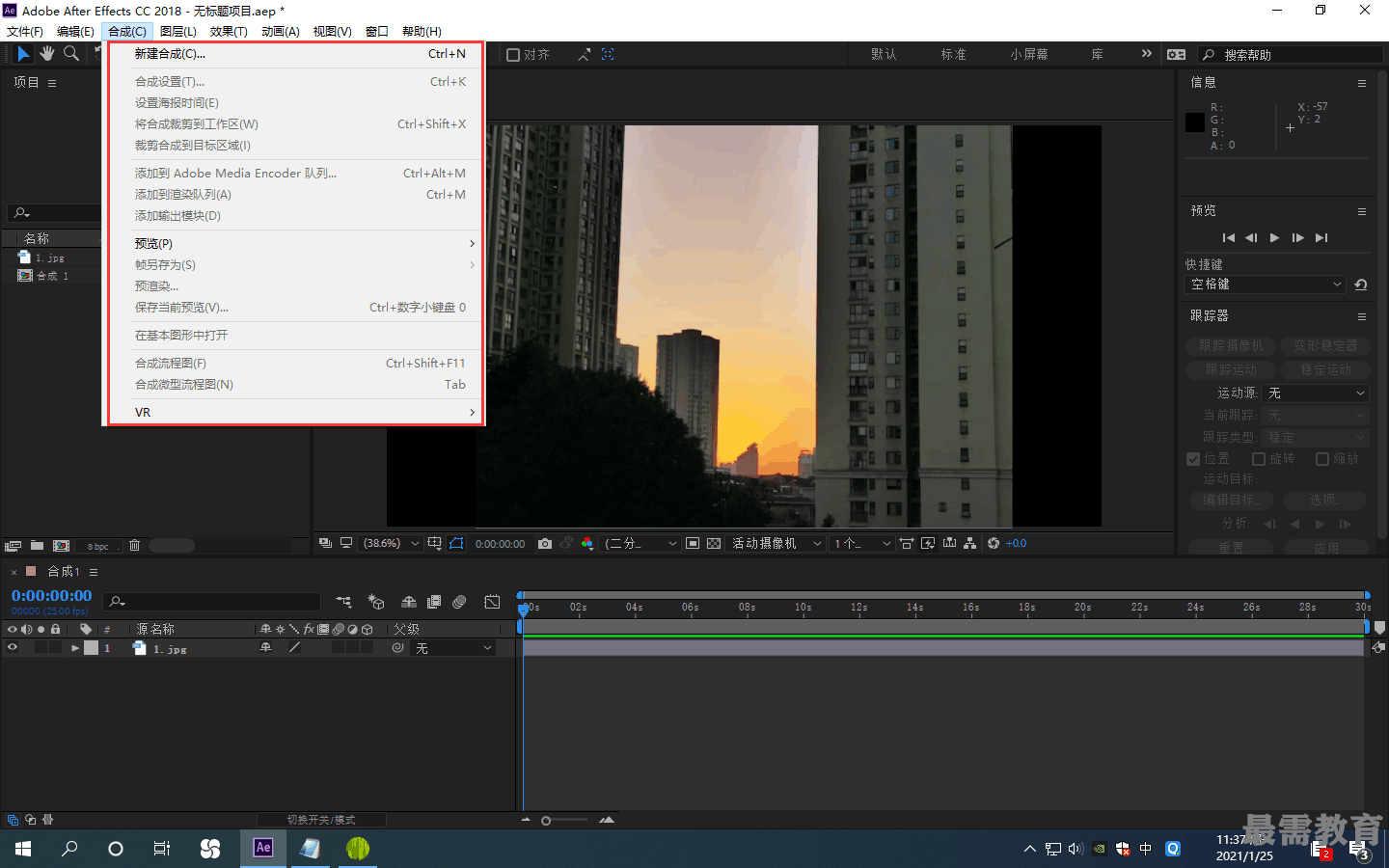
Task: Choose 新建合成(C)... menu entry
Action: click(300, 54)
